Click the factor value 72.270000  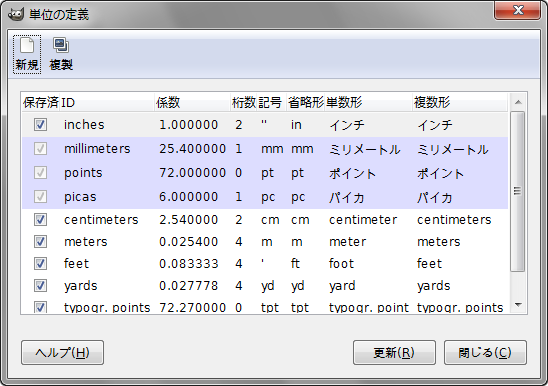(x=193, y=307)
